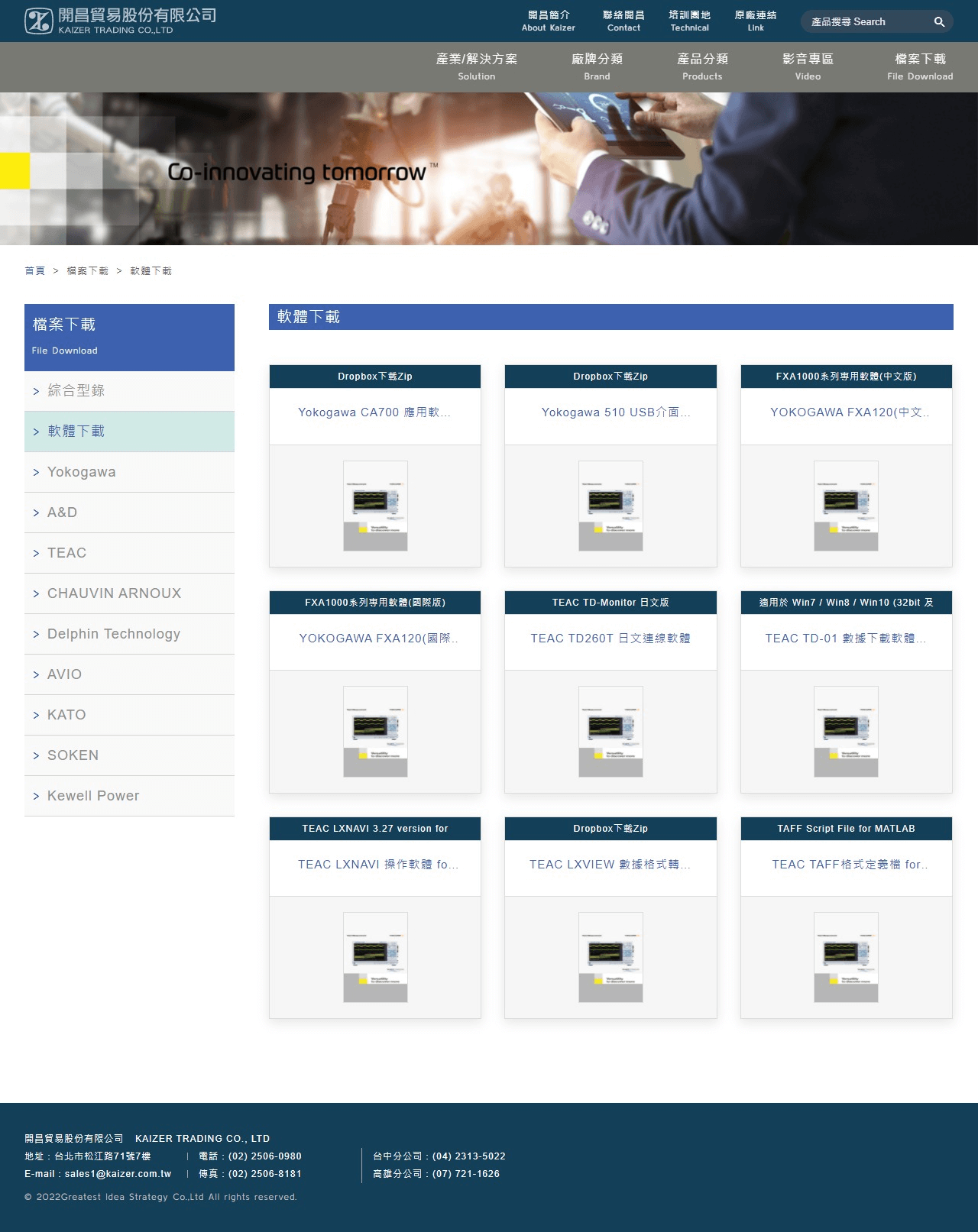
Task: Click the Yokogawa 510 USB card thumbnail
Action: point(610,506)
